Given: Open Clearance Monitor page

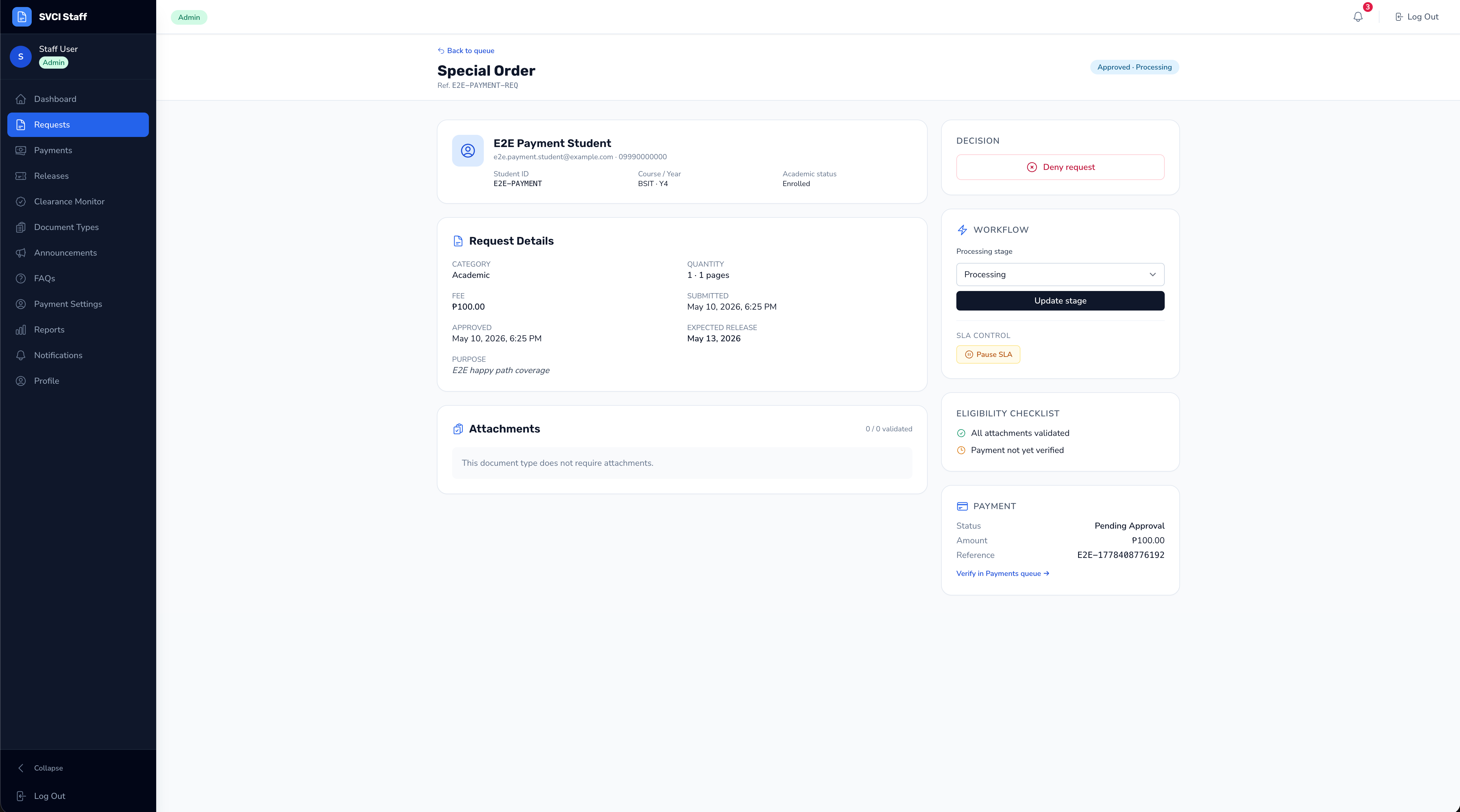Looking at the screenshot, I should (78, 202).
